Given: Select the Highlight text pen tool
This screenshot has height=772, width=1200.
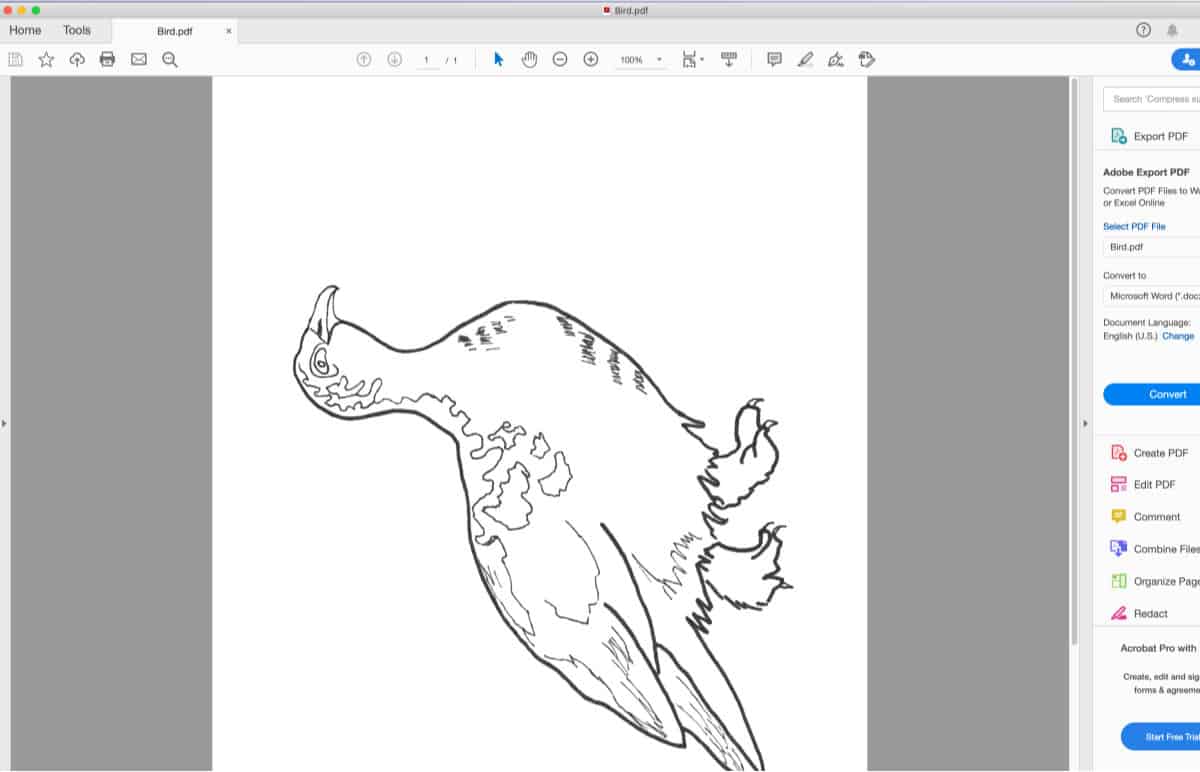Looking at the screenshot, I should [805, 60].
